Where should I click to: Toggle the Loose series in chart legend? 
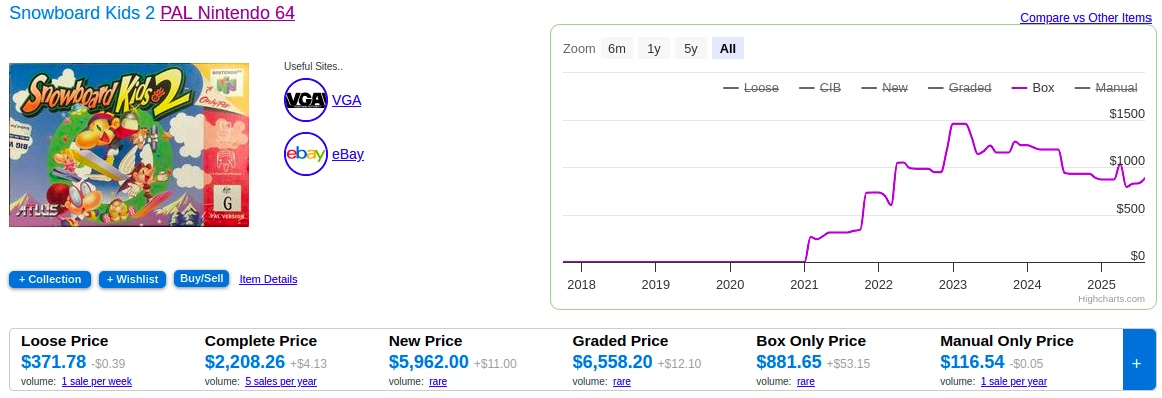click(751, 87)
